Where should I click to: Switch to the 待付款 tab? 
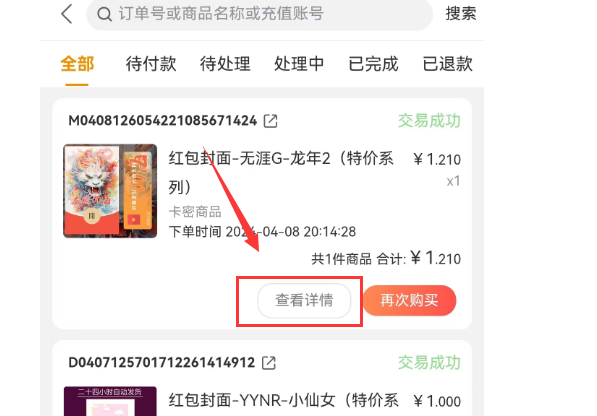tap(151, 64)
